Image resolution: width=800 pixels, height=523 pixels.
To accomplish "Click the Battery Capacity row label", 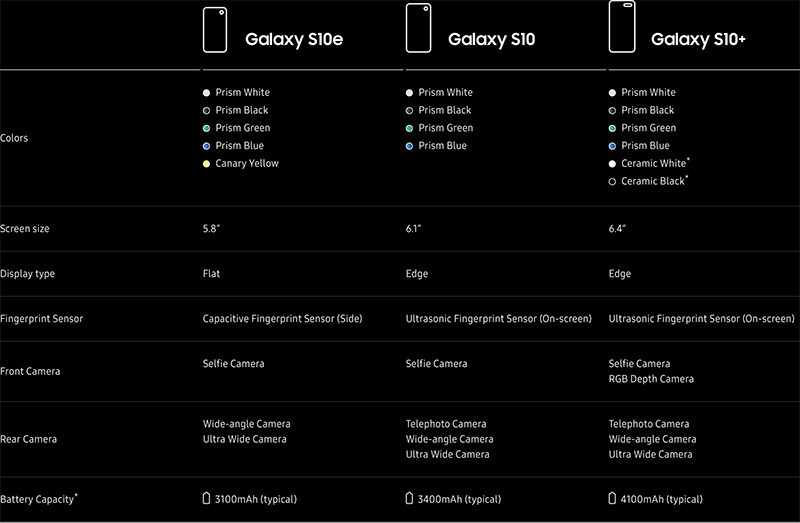I will pyautogui.click(x=38, y=498).
